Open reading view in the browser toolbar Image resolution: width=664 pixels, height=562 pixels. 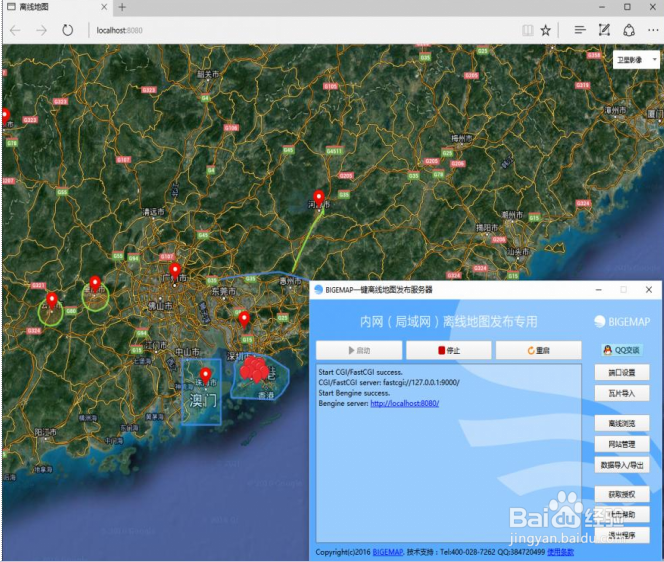pyautogui.click(x=528, y=30)
